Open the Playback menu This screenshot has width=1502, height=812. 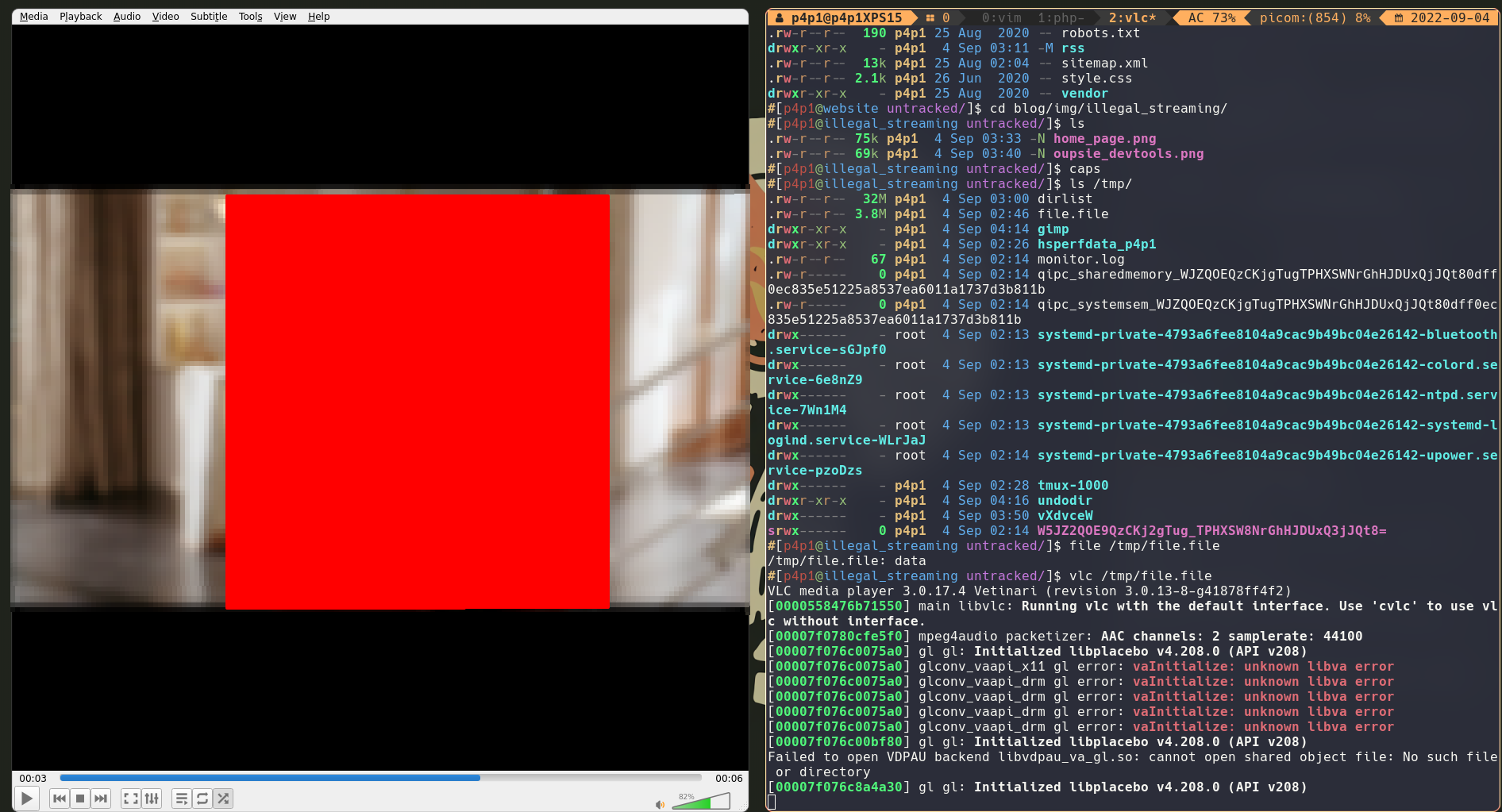tap(80, 16)
